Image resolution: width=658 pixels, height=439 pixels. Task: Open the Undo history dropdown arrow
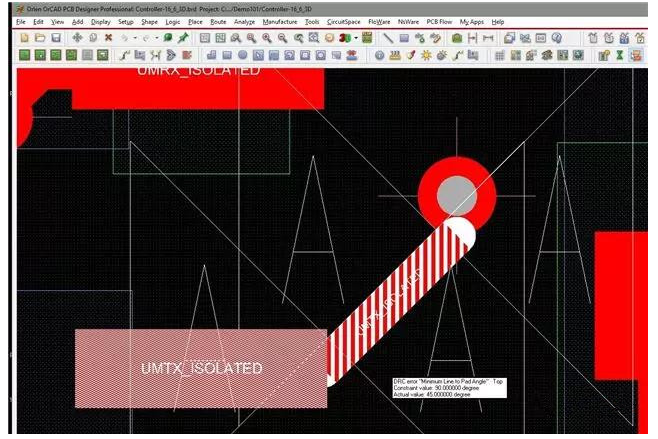pos(135,38)
